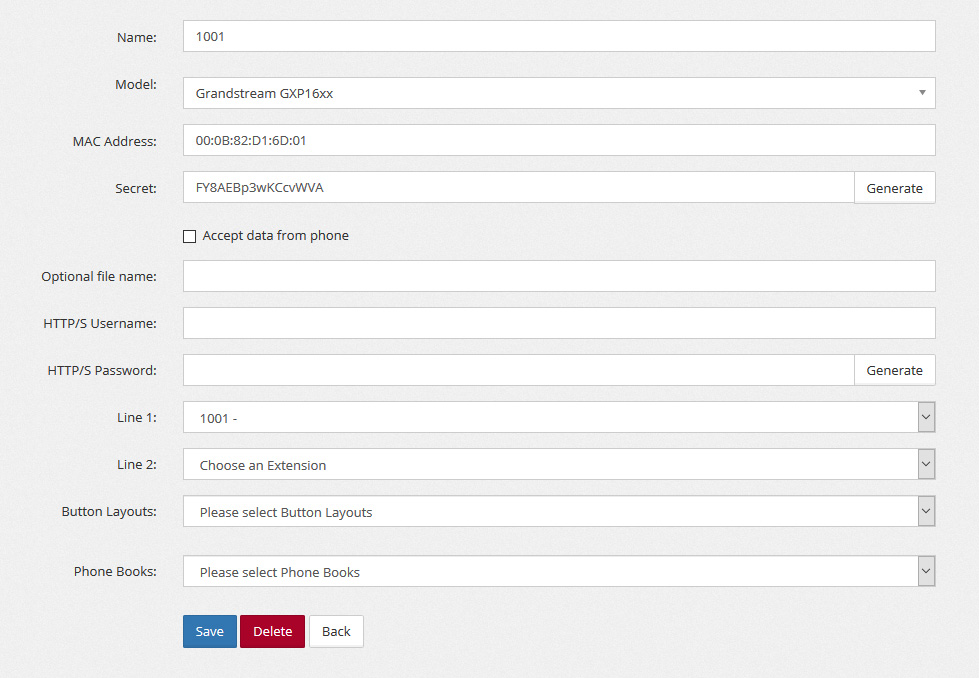Delete this phone entry
This screenshot has height=678, width=979.
pos(272,631)
